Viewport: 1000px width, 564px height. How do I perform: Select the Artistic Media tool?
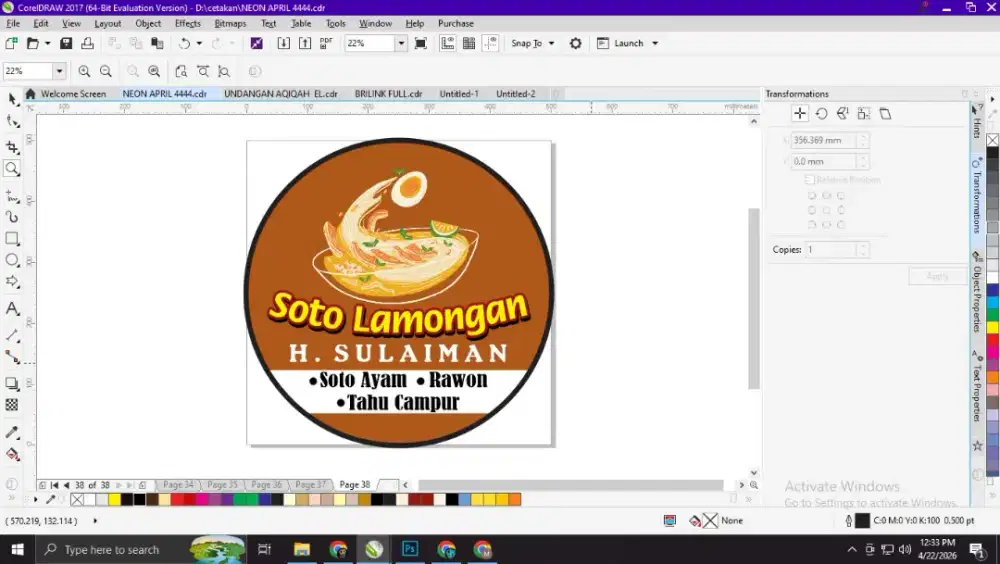click(12, 218)
